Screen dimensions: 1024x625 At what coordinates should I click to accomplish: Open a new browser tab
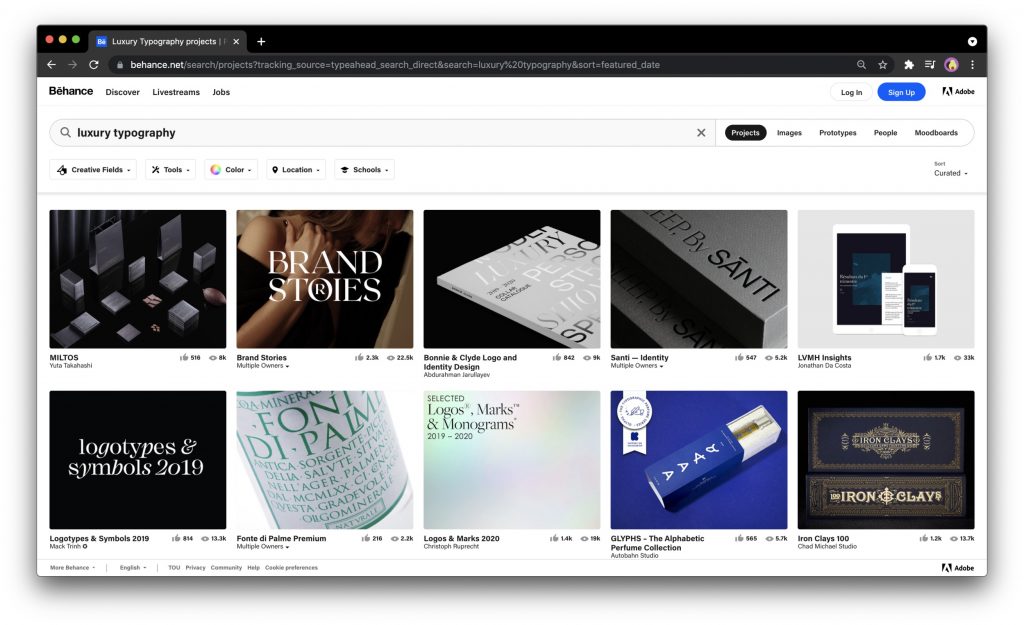click(261, 42)
